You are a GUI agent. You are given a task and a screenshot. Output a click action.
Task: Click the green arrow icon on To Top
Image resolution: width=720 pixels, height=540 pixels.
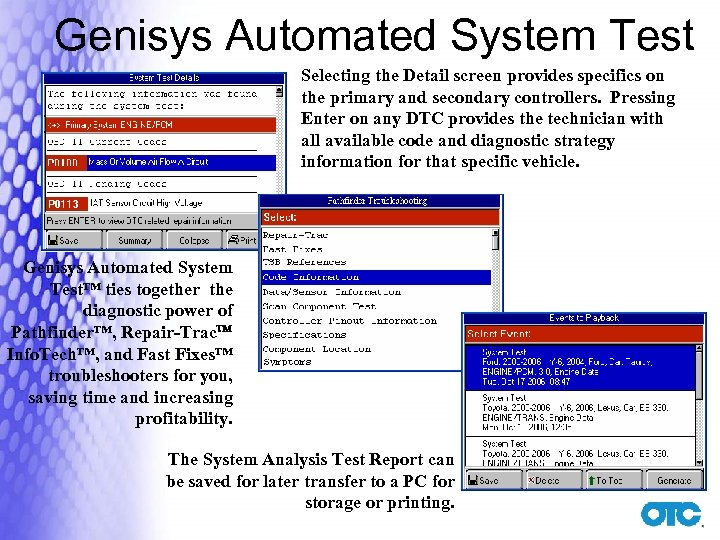591,480
